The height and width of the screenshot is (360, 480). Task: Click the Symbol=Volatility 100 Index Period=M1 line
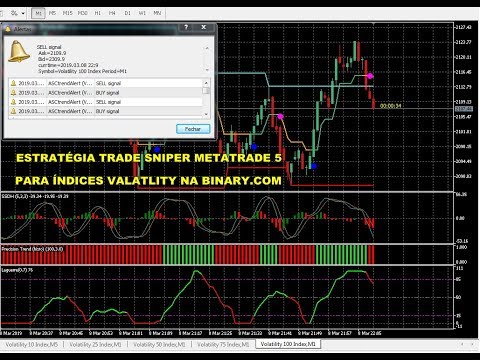pos(82,71)
